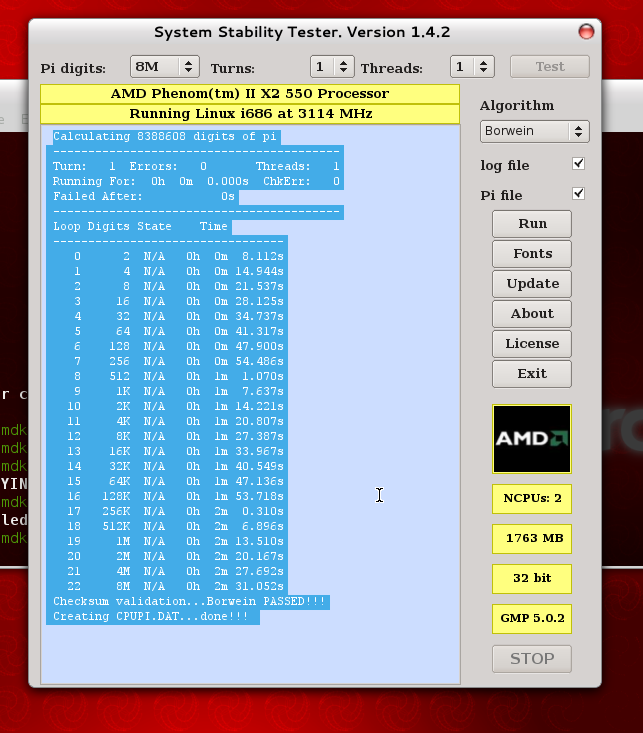
Task: Click the loop 8 row with 1m 1.070s
Action: pyautogui.click(x=167, y=376)
